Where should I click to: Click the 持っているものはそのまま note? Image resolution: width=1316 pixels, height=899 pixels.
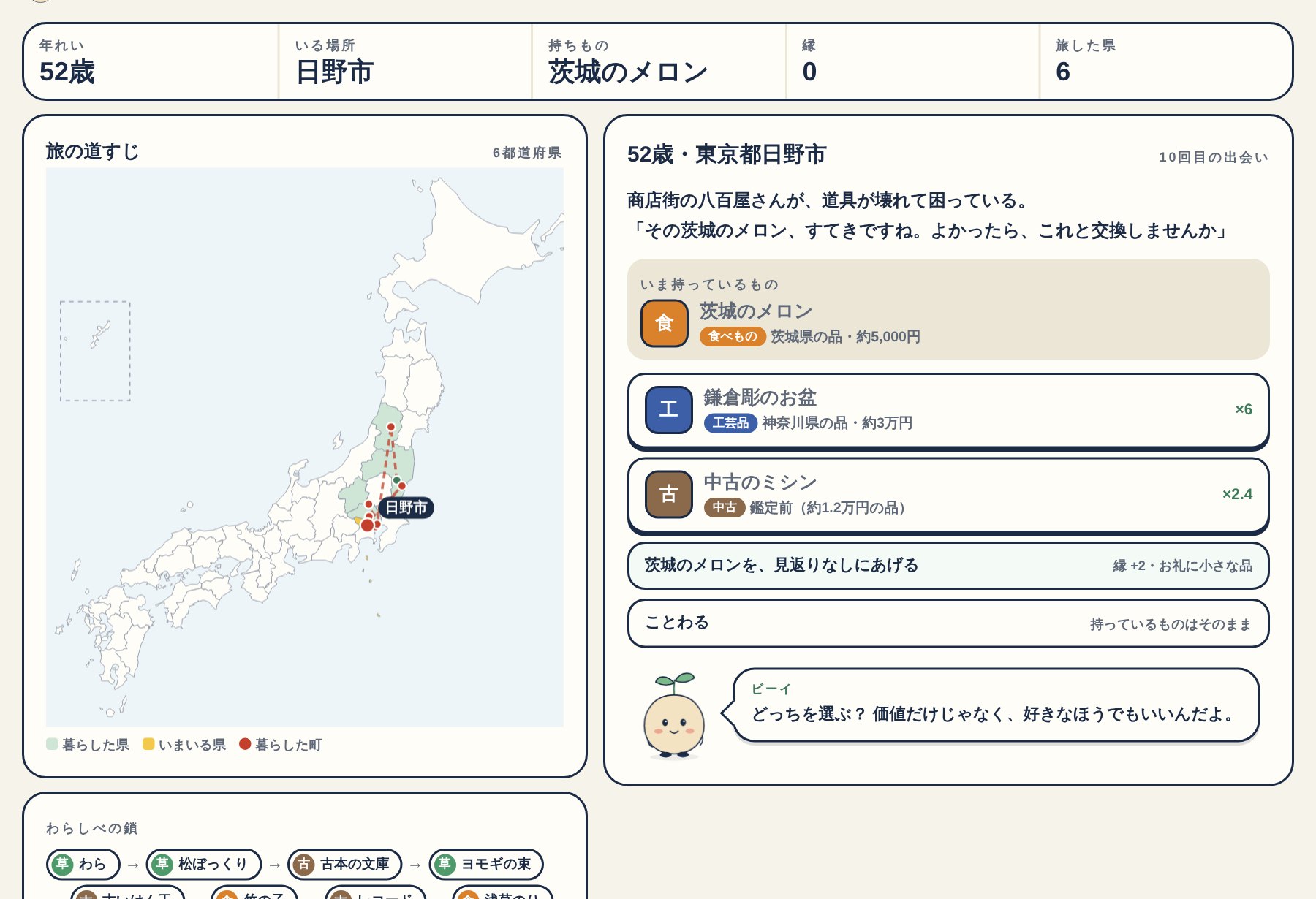(x=1171, y=624)
